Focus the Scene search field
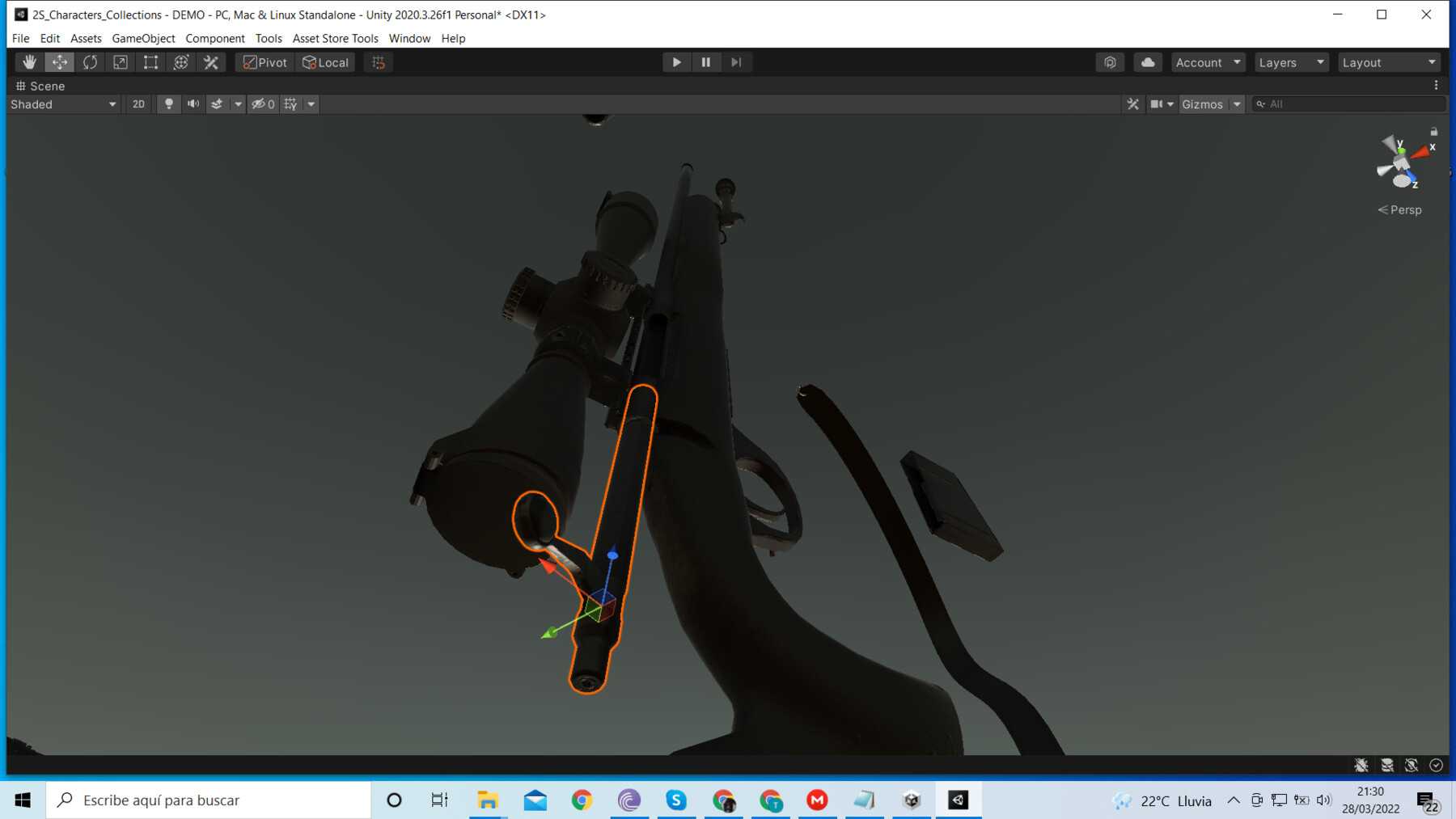 (x=1348, y=104)
